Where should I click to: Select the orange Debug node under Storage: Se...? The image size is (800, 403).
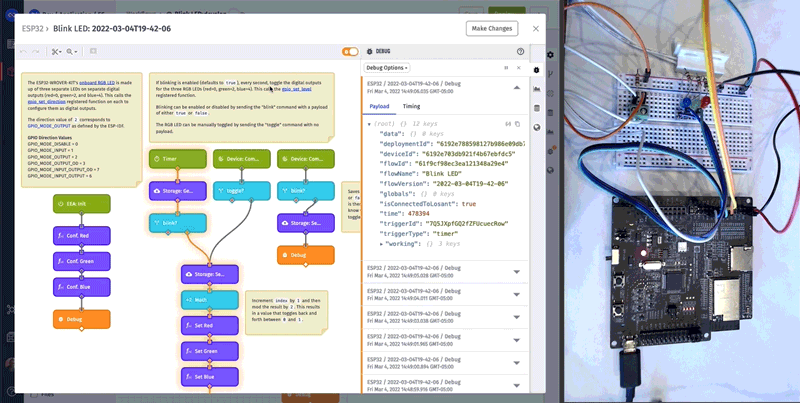[x=306, y=255]
